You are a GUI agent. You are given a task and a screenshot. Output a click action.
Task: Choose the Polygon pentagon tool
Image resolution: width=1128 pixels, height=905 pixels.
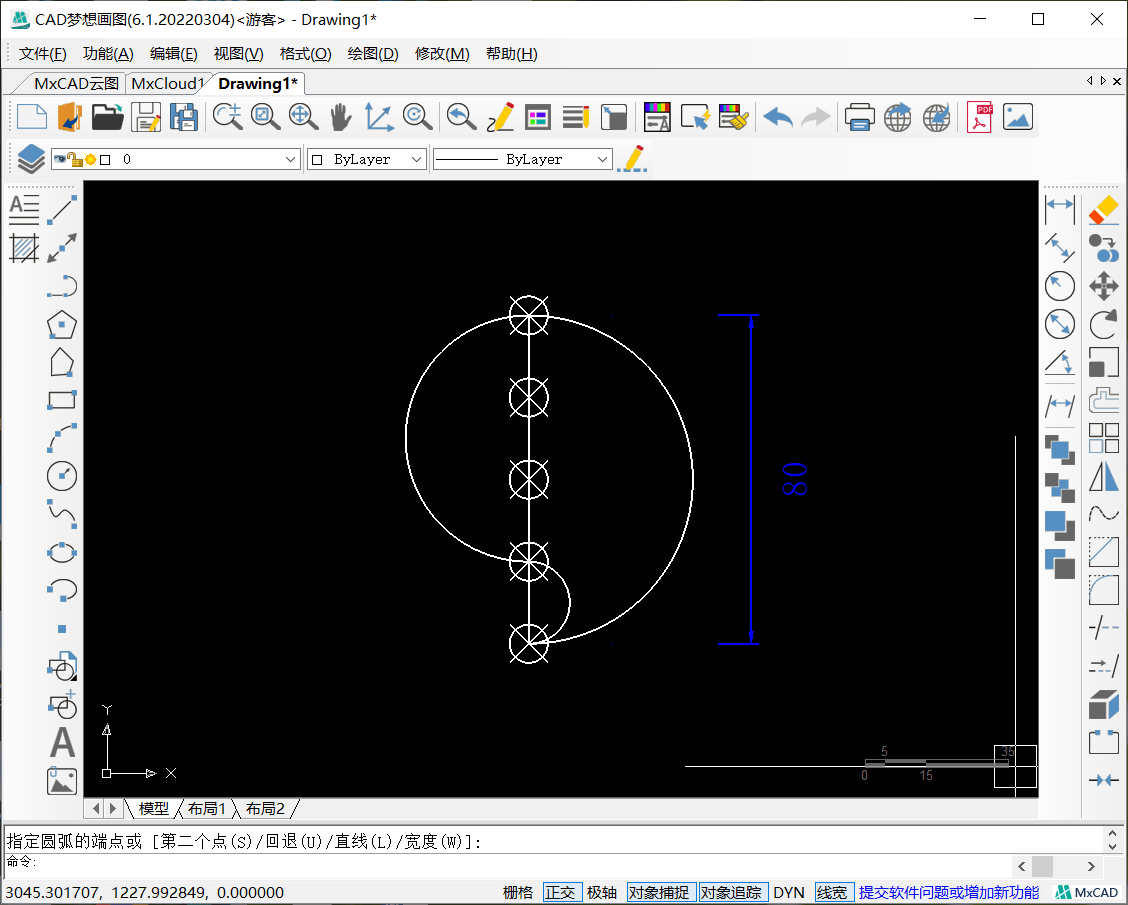(x=62, y=324)
